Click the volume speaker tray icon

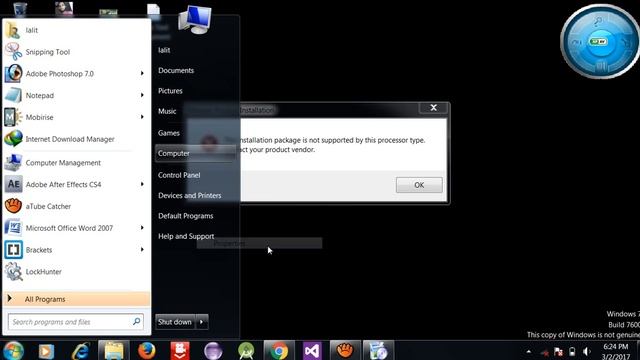pos(587,351)
